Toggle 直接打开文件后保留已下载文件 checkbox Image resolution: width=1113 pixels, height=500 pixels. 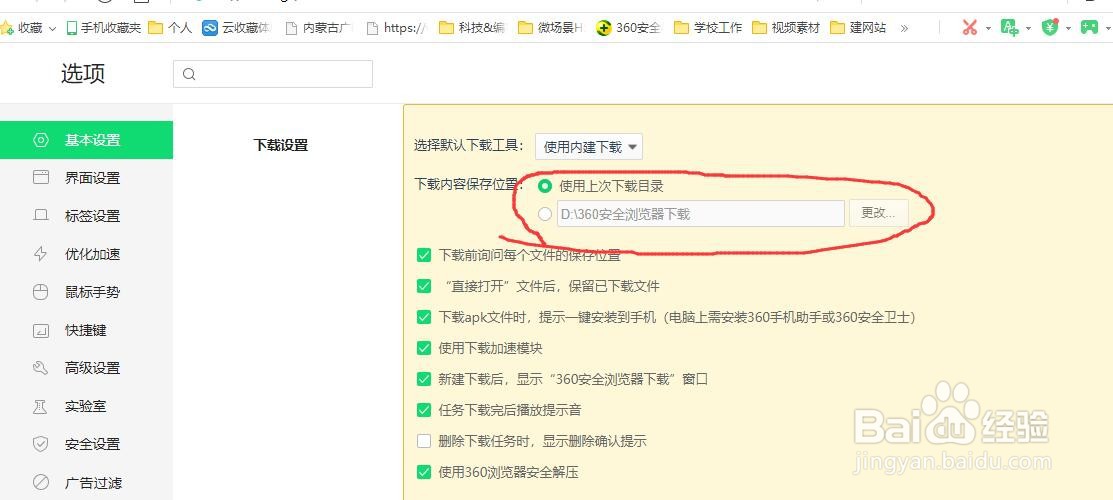(424, 286)
